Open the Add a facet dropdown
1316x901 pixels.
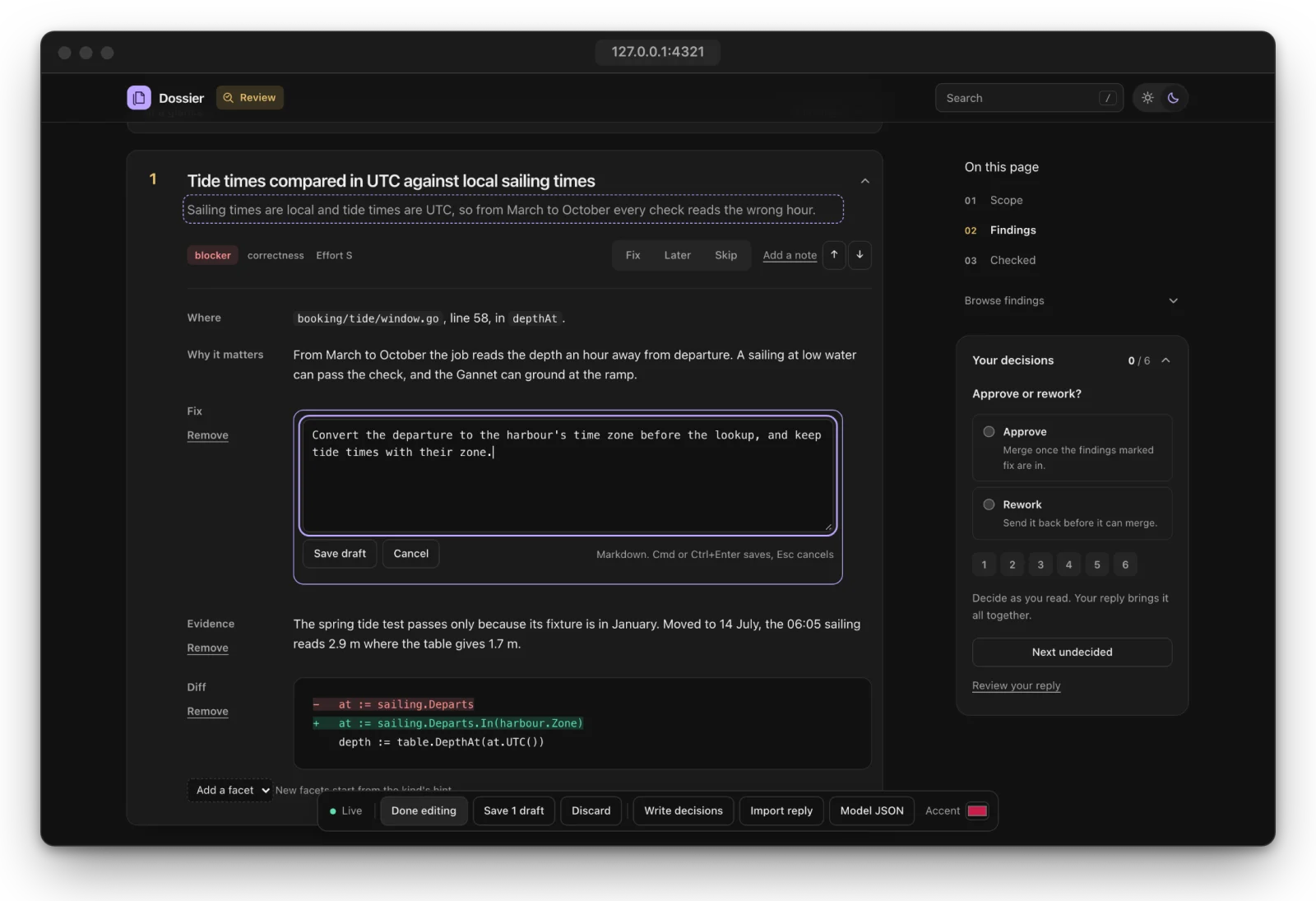pyautogui.click(x=229, y=790)
